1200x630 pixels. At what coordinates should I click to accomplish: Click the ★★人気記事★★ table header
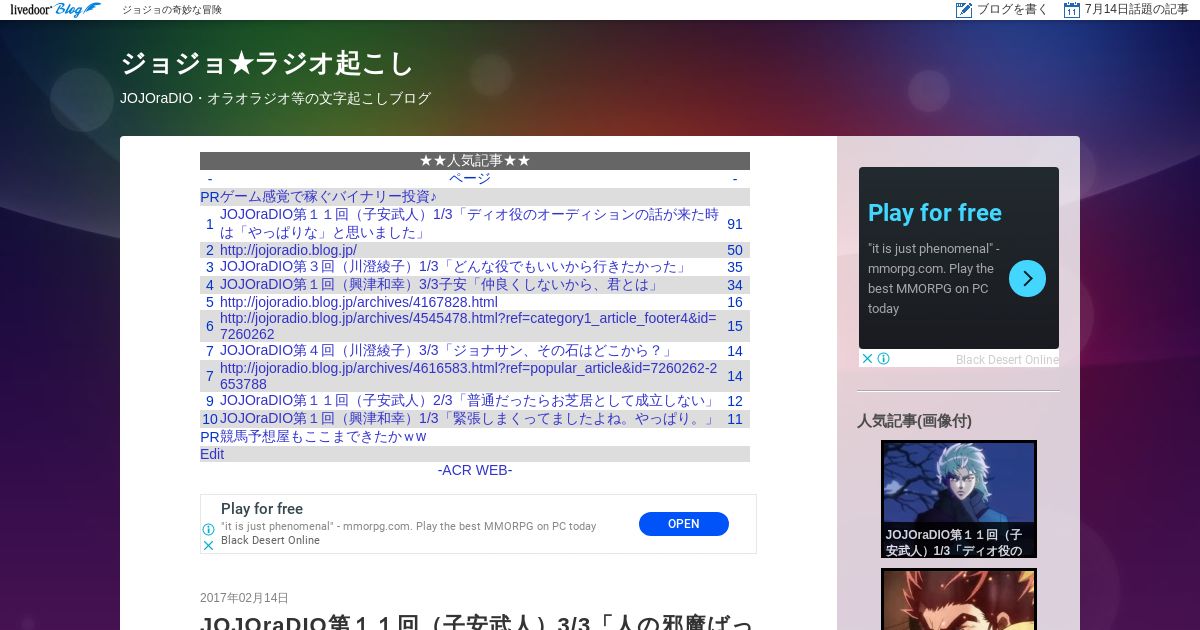click(475, 161)
